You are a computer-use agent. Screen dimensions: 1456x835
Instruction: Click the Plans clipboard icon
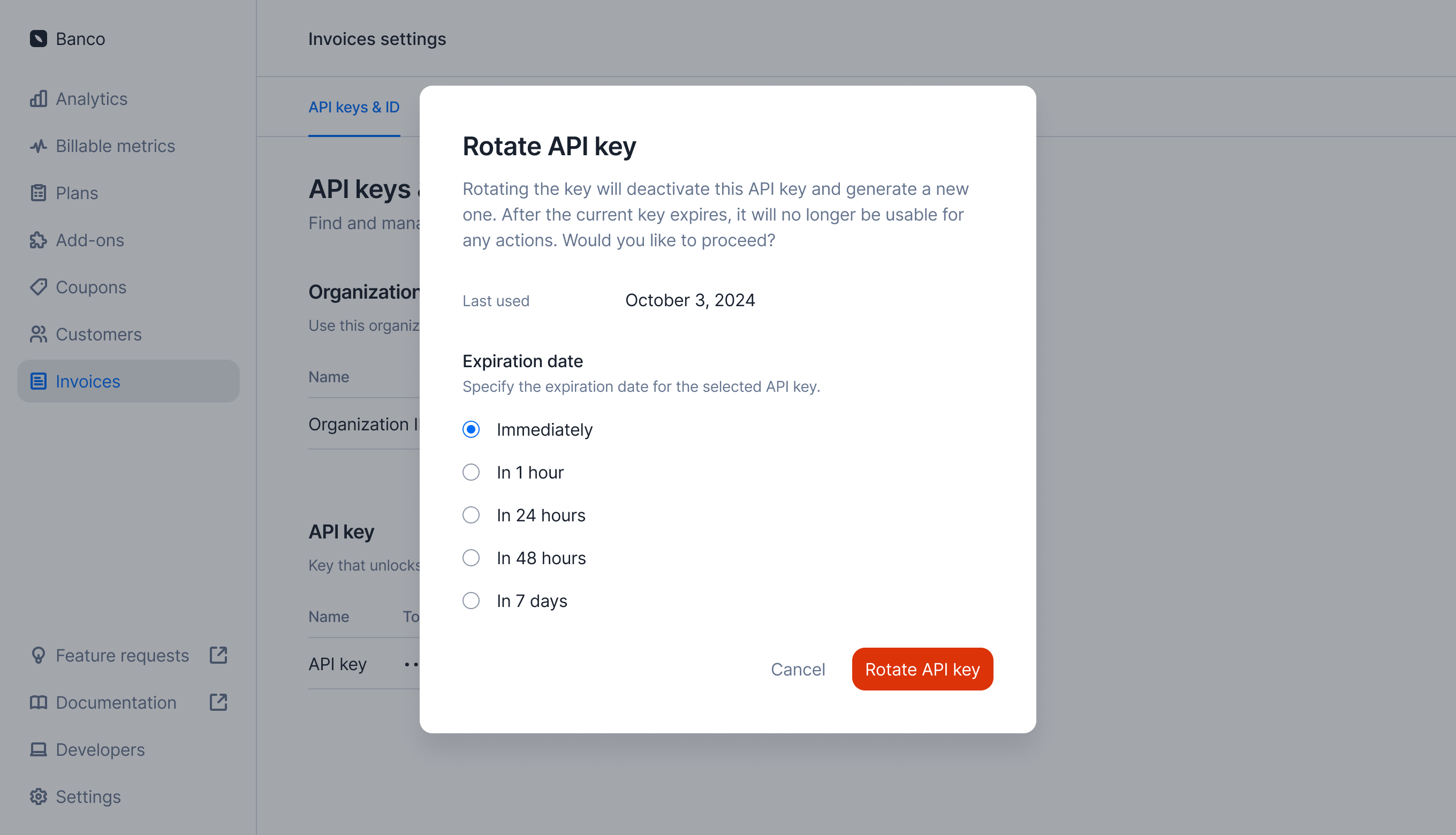click(39, 193)
